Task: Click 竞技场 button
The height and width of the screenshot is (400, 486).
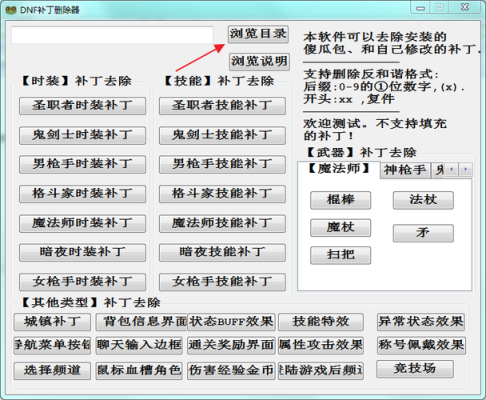Action: click(415, 369)
